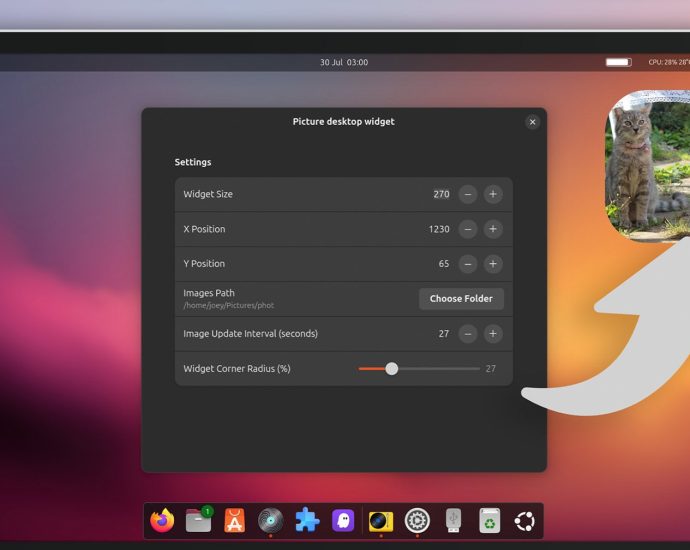Open the gear-with-play icon in dock
The height and width of the screenshot is (550, 690).
(x=417, y=521)
